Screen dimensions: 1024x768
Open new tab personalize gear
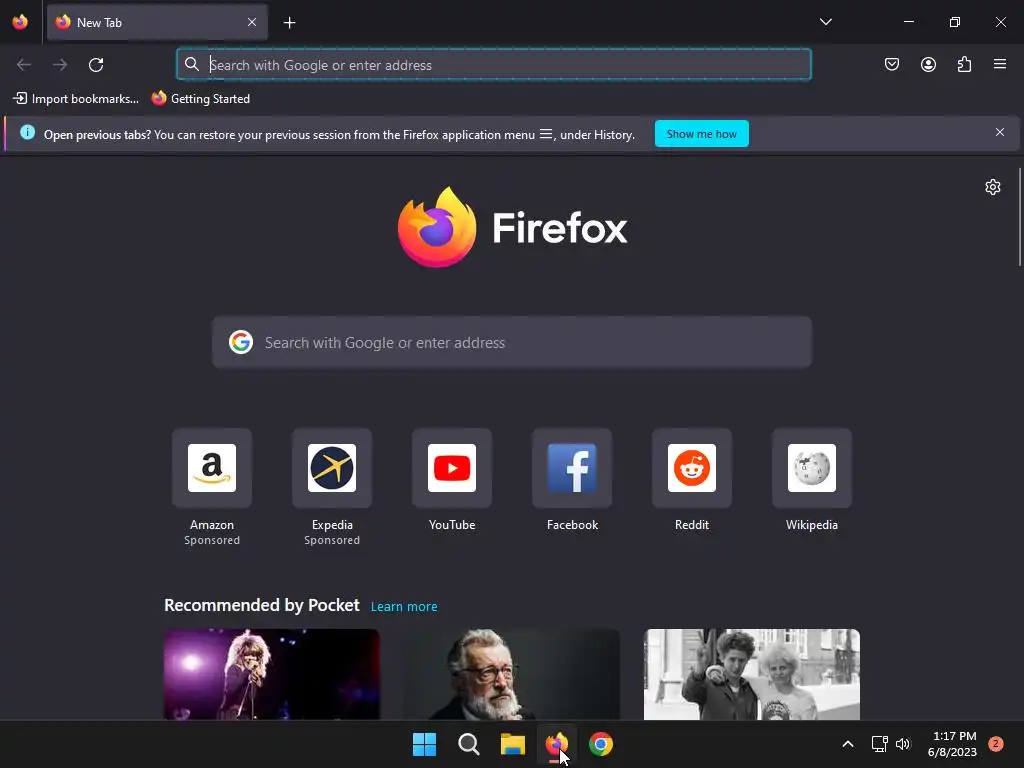pos(993,187)
